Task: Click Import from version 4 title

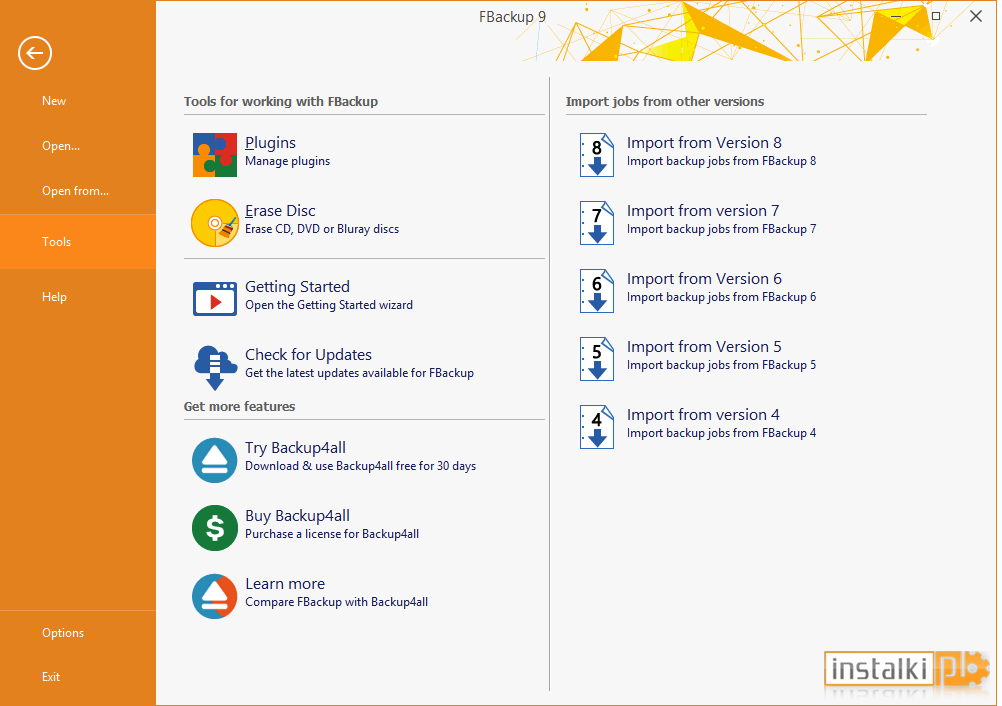Action: click(x=702, y=415)
